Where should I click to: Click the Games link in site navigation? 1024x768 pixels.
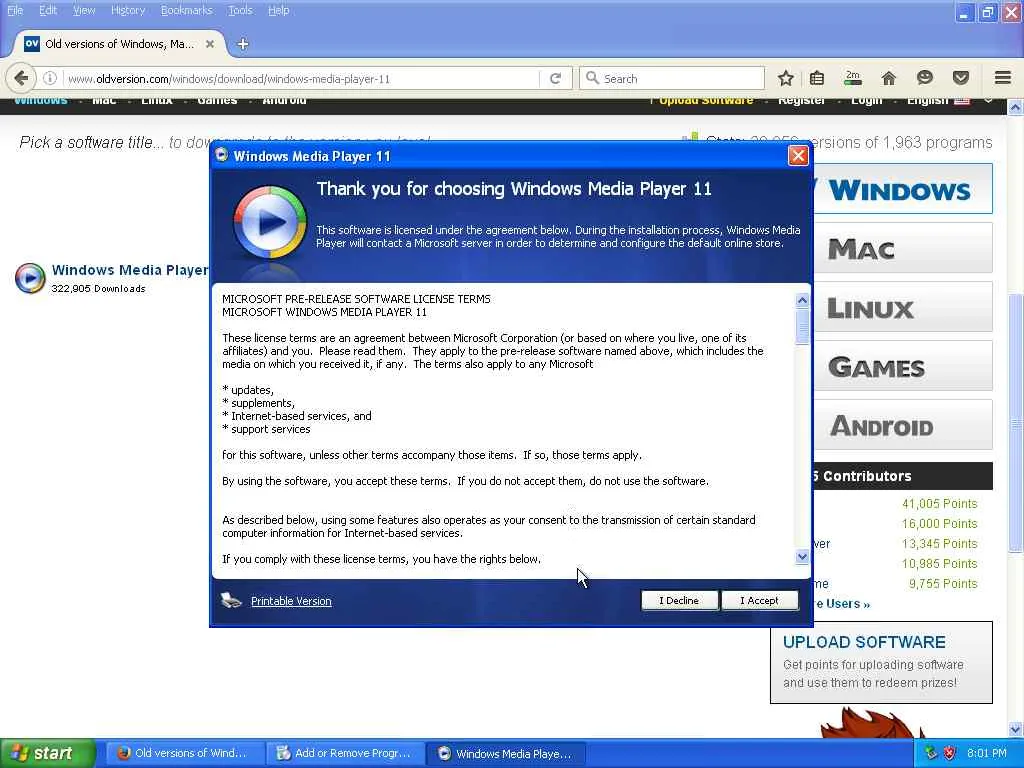[x=217, y=101]
